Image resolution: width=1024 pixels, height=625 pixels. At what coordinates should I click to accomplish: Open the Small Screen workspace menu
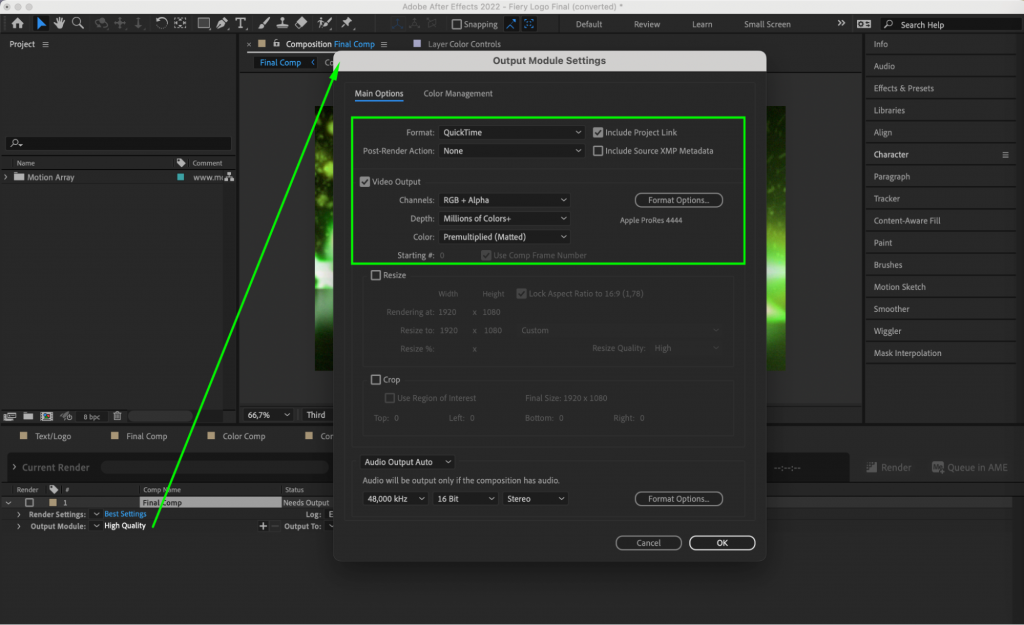point(766,23)
